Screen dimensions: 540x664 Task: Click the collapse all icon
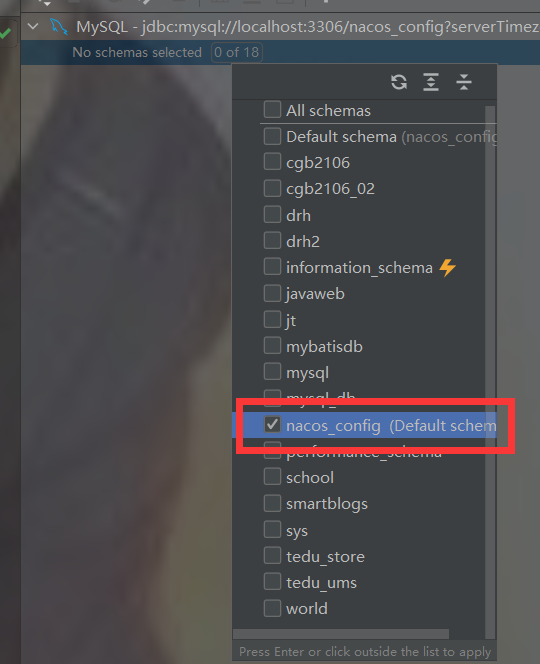[x=464, y=82]
